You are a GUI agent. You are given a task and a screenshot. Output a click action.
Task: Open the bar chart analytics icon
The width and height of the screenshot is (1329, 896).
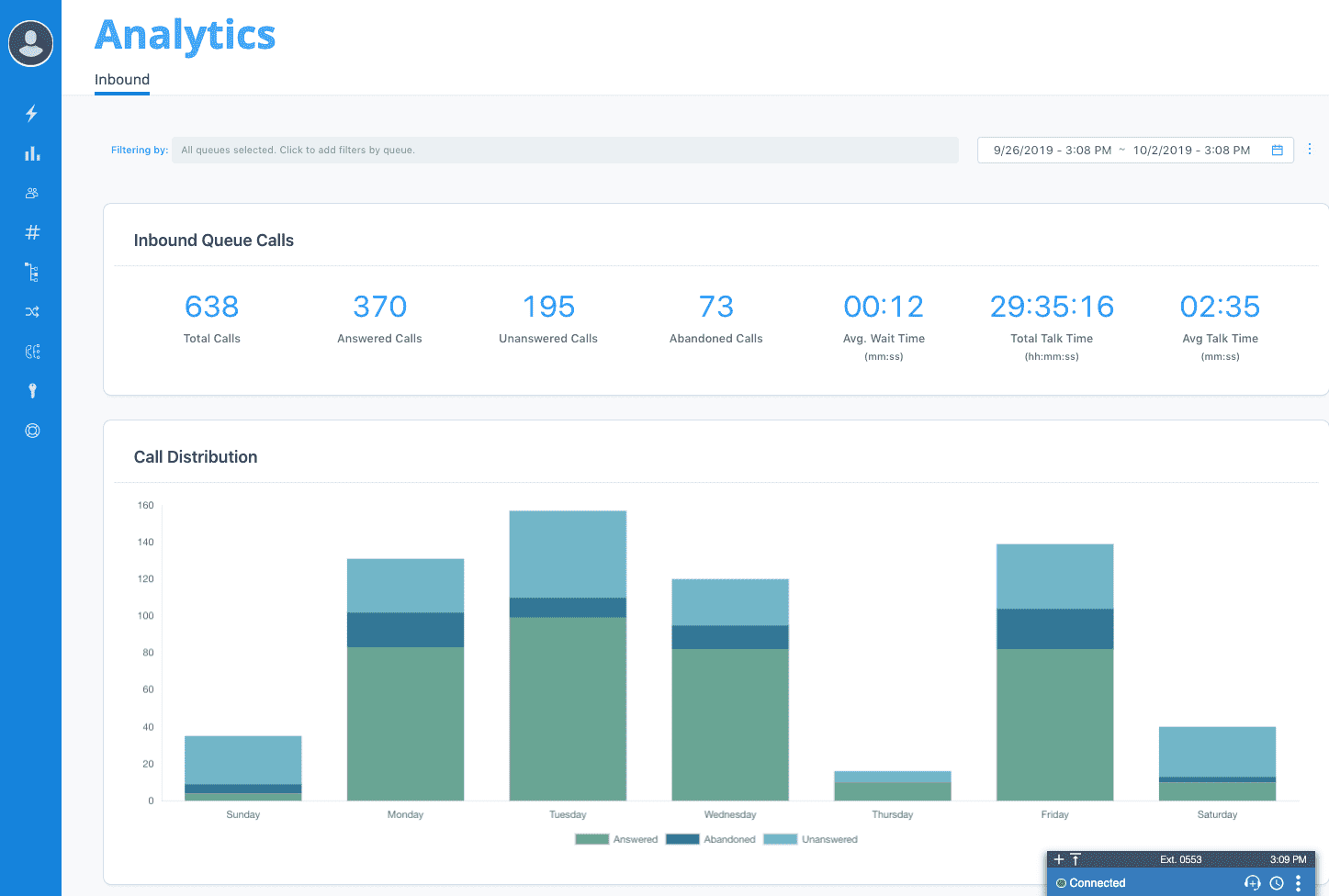coord(32,153)
